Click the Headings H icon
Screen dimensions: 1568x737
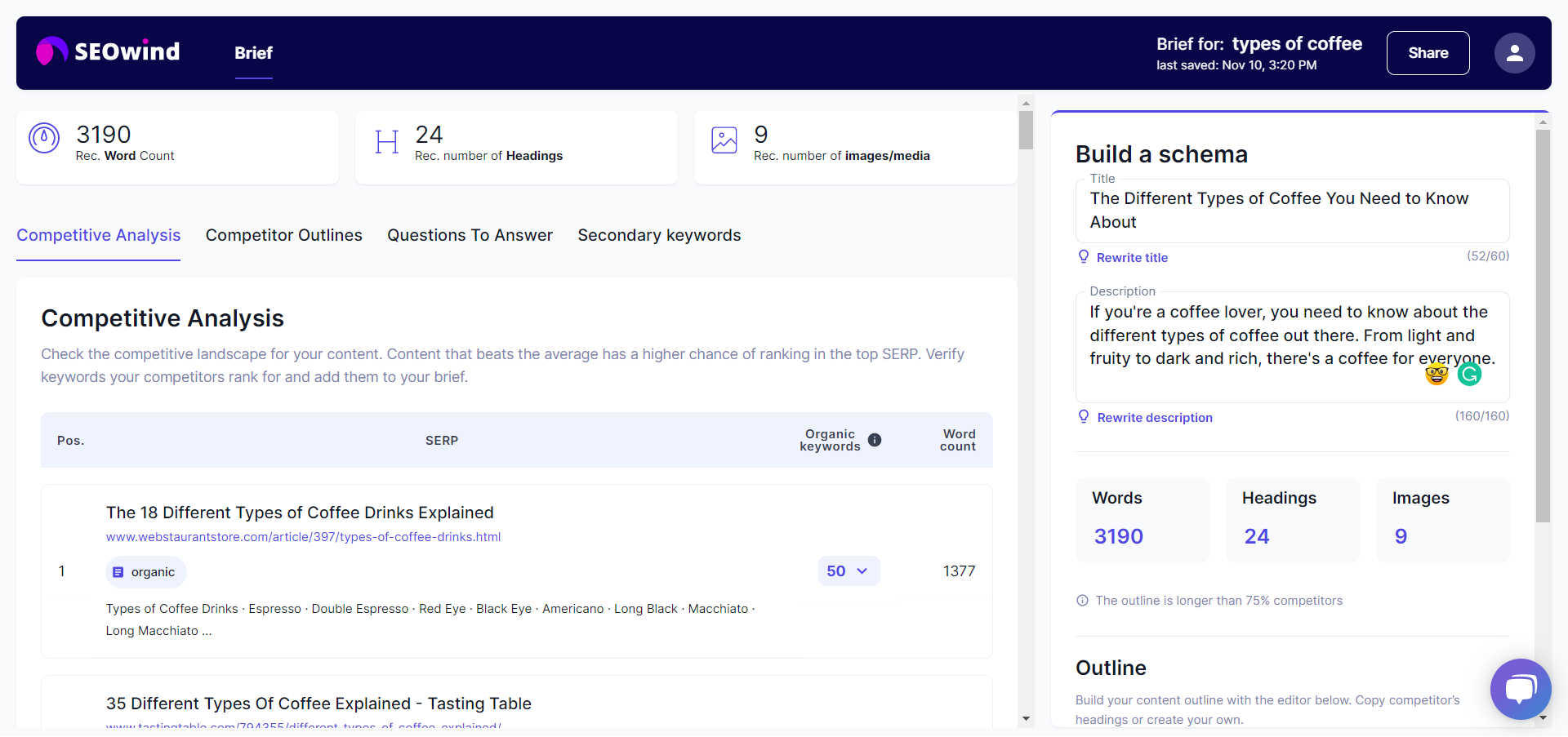point(386,141)
